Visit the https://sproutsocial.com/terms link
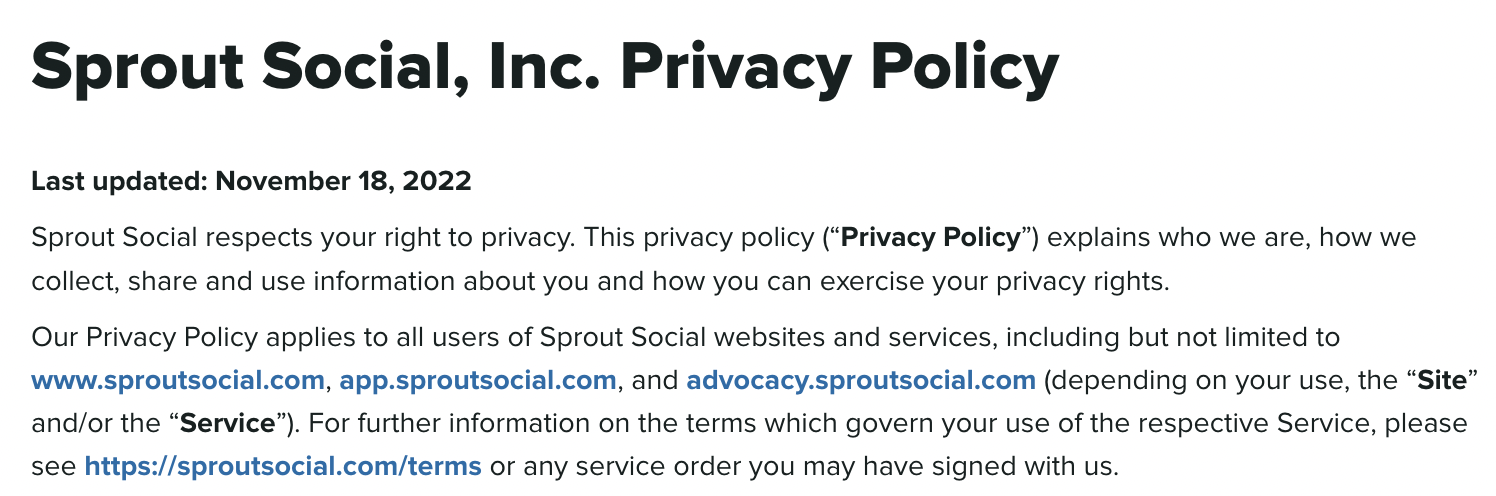Screen dimensions: 1496x496 283,465
